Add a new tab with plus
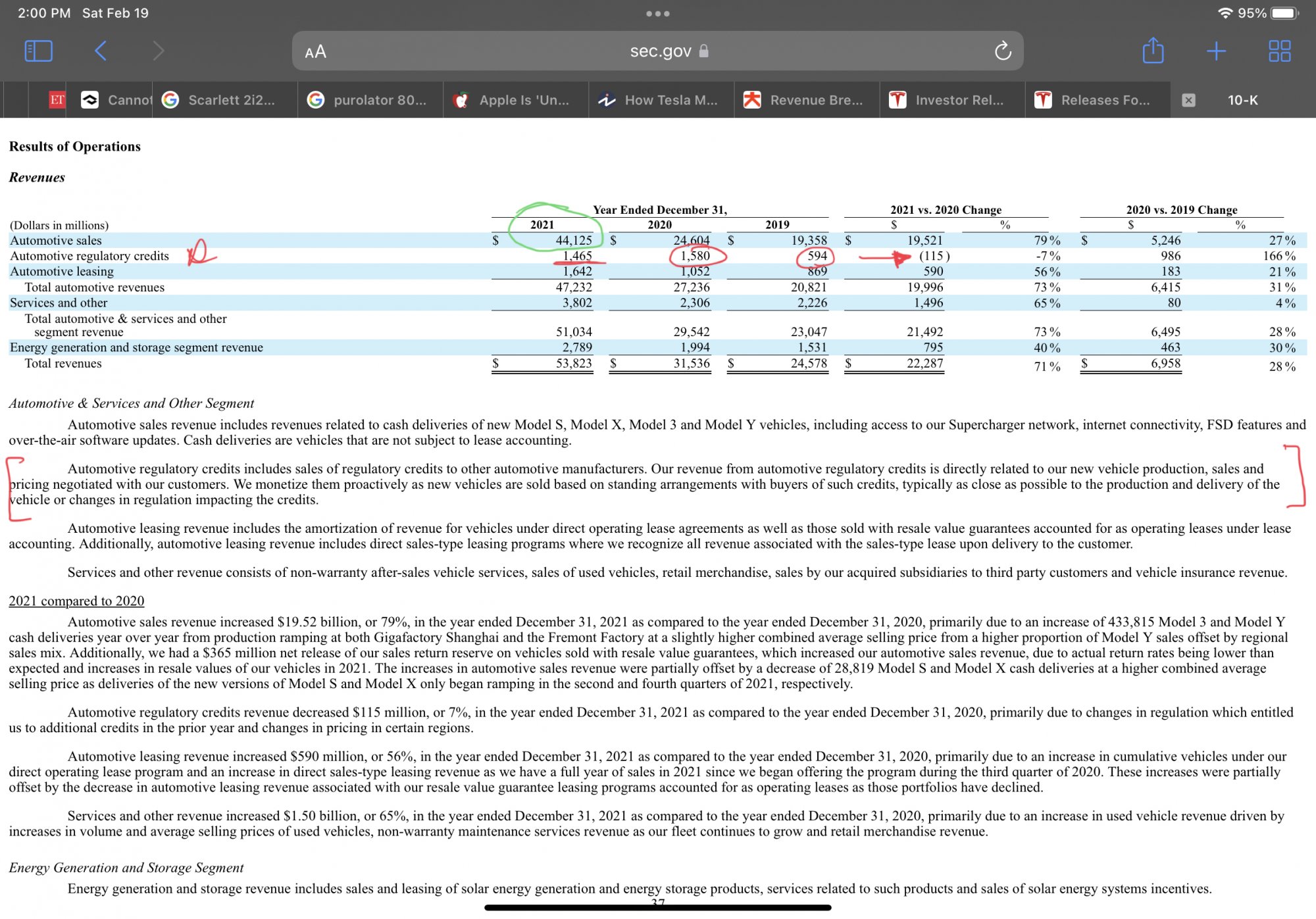 click(x=1216, y=51)
